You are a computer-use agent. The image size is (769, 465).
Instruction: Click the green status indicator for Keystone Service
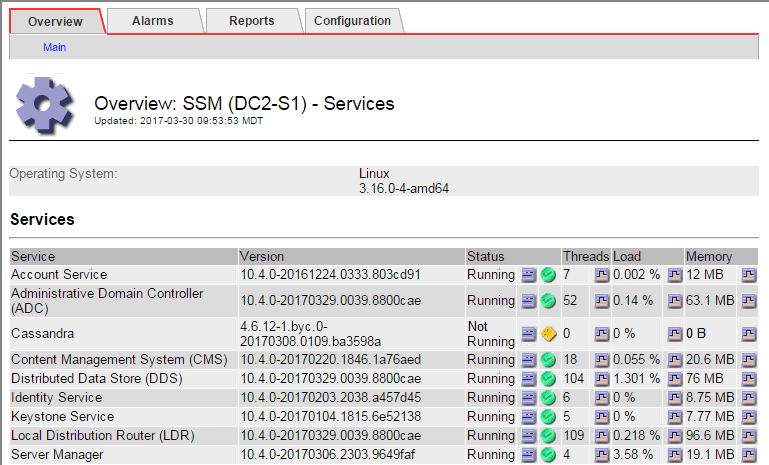click(x=548, y=417)
